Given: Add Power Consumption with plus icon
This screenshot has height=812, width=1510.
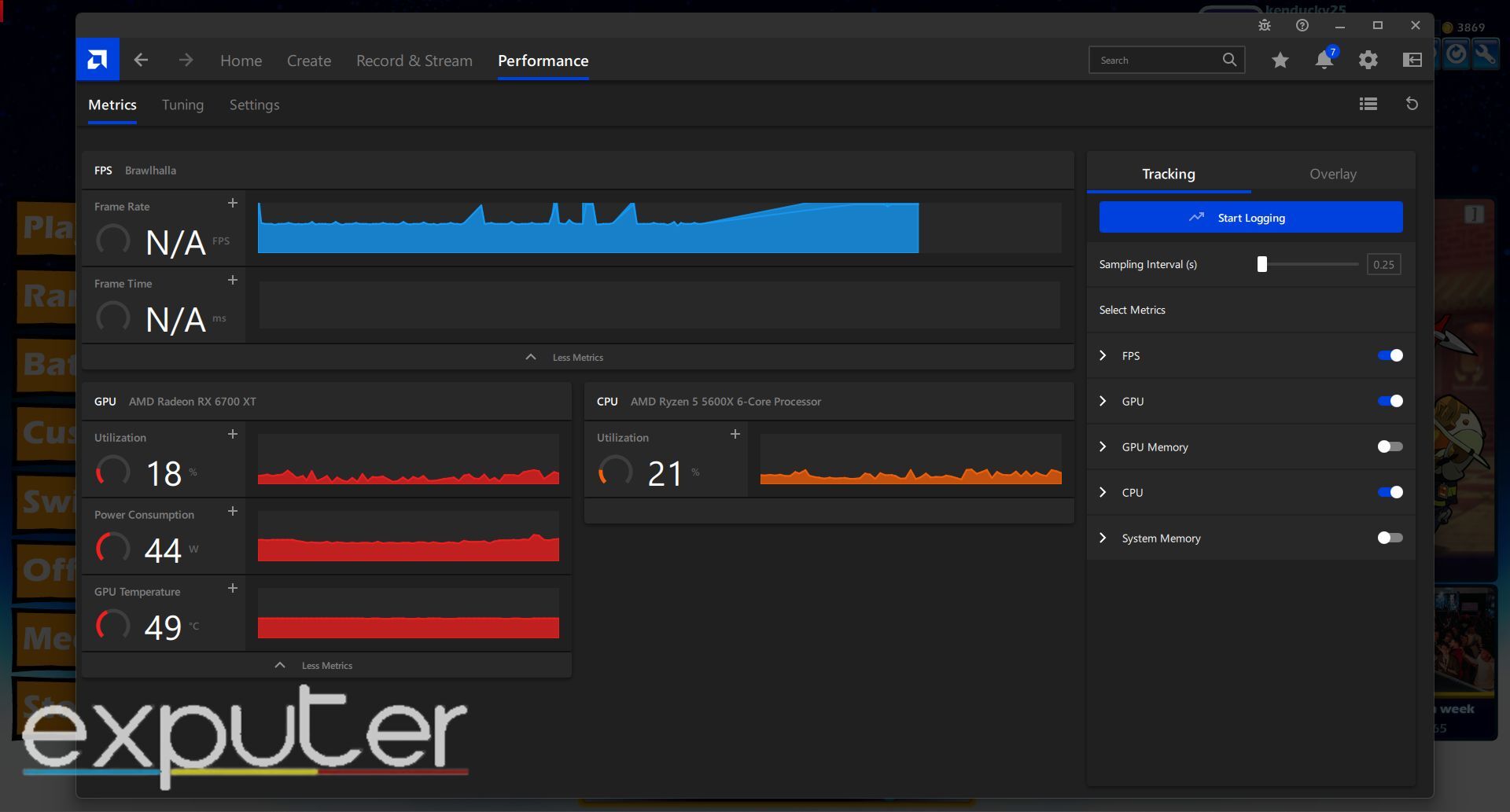Looking at the screenshot, I should (233, 511).
